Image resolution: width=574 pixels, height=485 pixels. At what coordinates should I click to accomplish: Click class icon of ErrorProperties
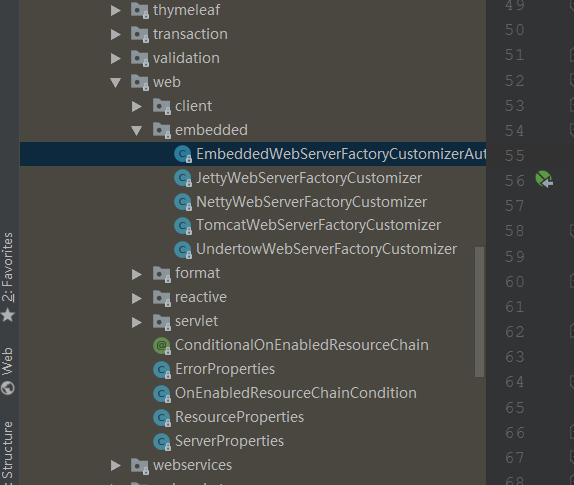pyautogui.click(x=161, y=370)
